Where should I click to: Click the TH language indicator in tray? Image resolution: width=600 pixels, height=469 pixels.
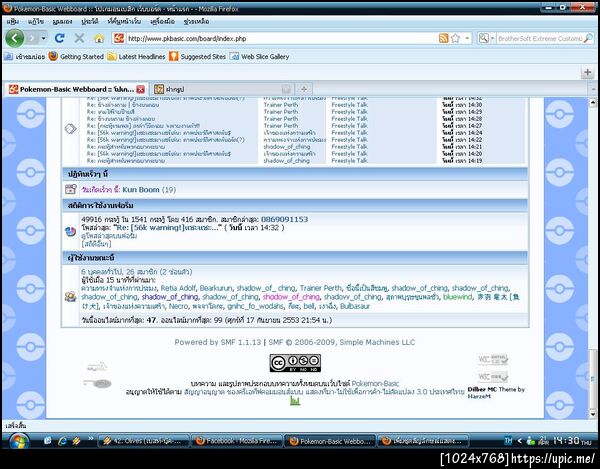[508, 441]
